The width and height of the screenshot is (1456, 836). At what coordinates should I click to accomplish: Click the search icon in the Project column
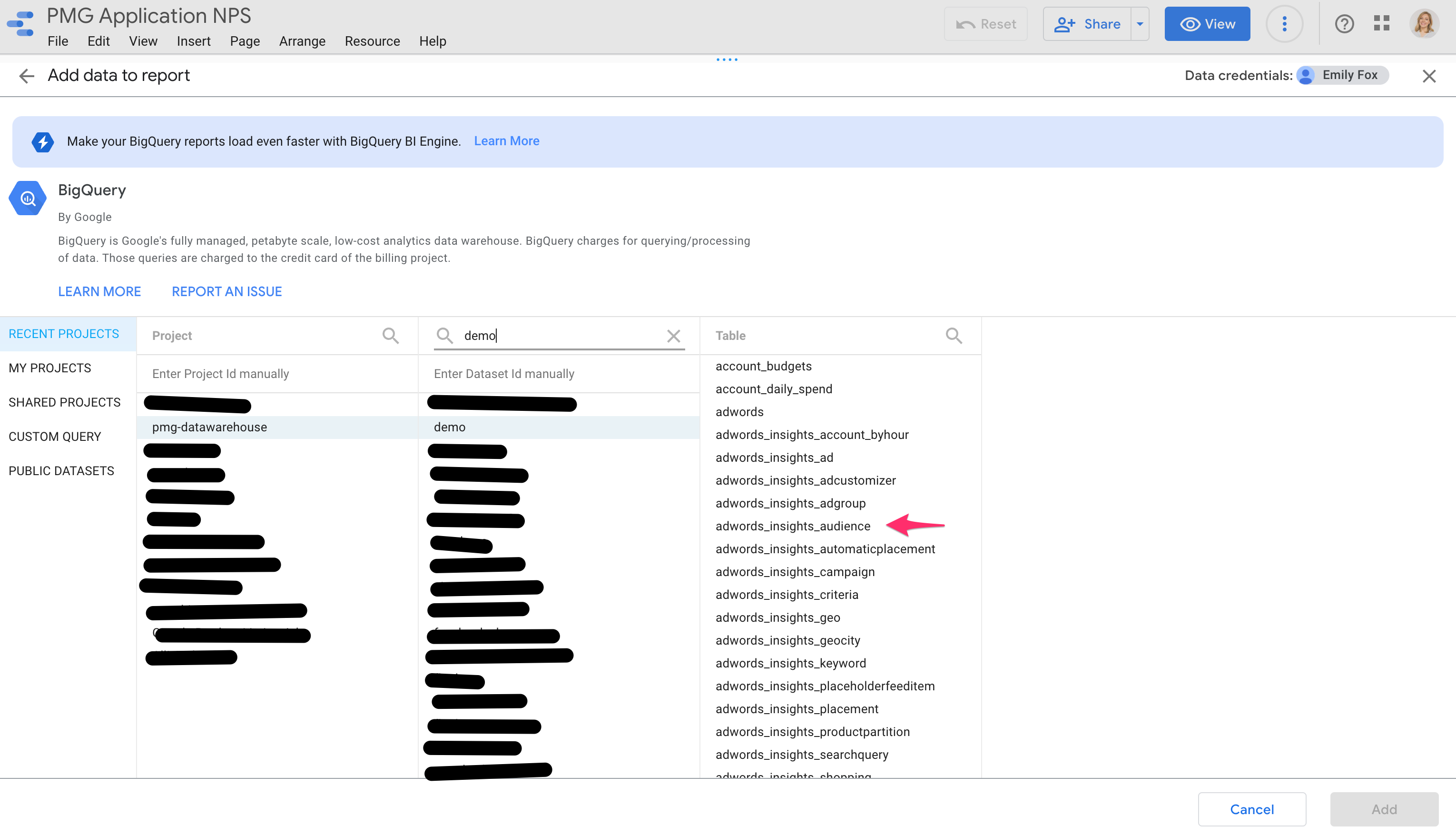click(391, 335)
